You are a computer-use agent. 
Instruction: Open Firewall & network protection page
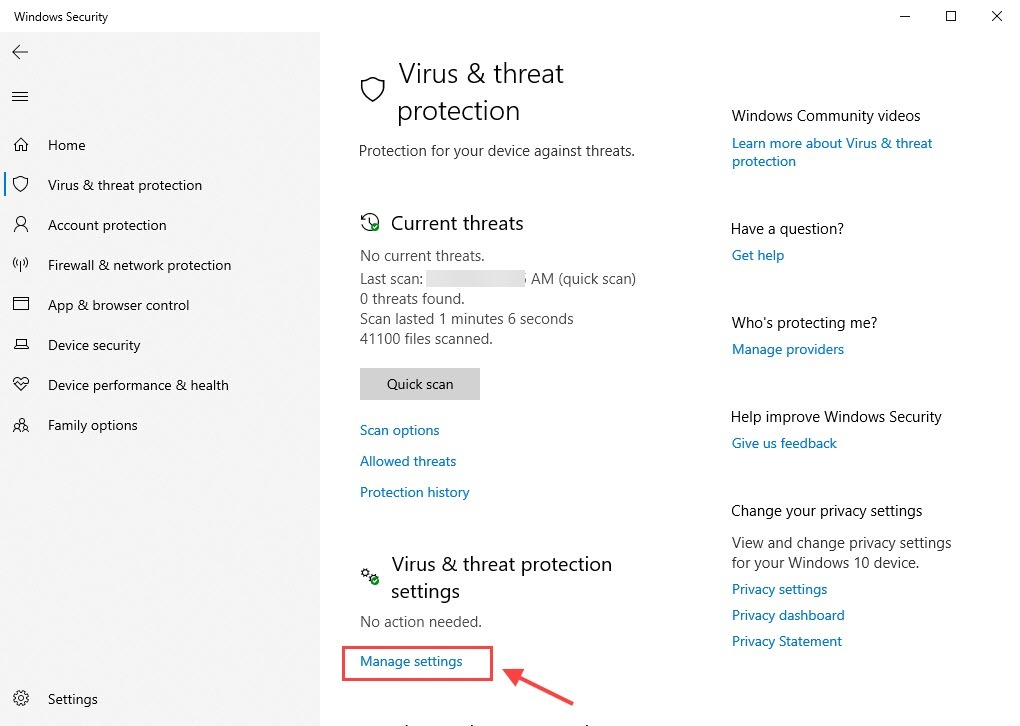pos(139,265)
